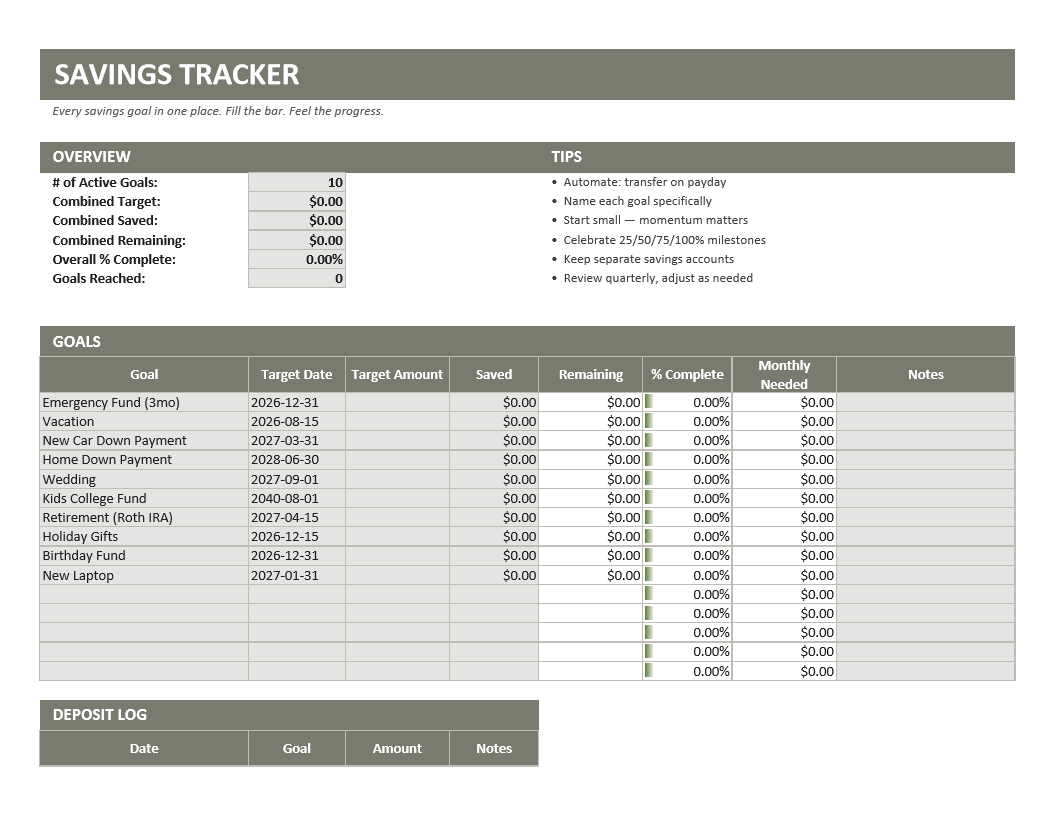Click the Saved column header in Goals
Image resolution: width=1056 pixels, height=816 pixels.
pyautogui.click(x=494, y=374)
